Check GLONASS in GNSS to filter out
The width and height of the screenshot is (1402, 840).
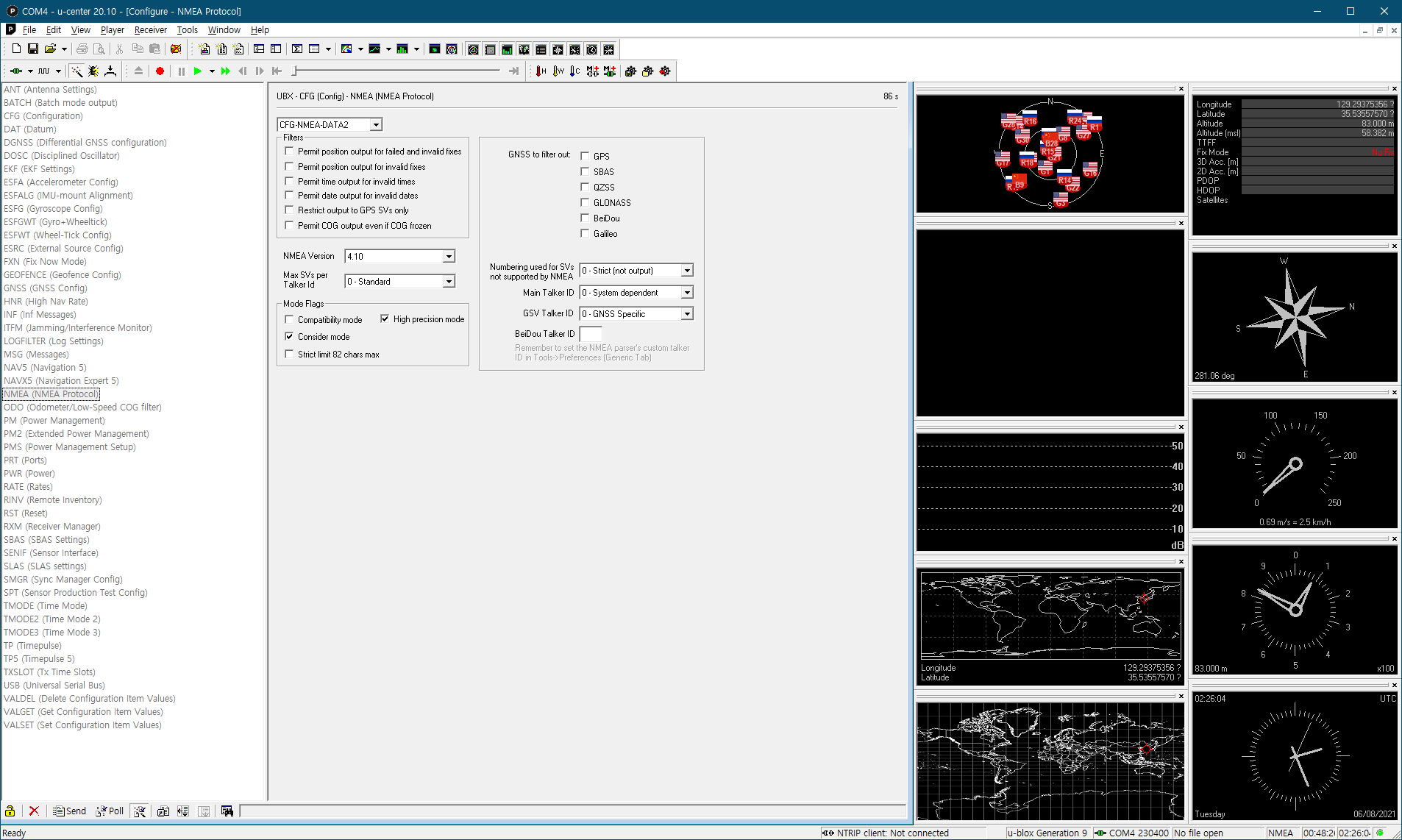585,202
